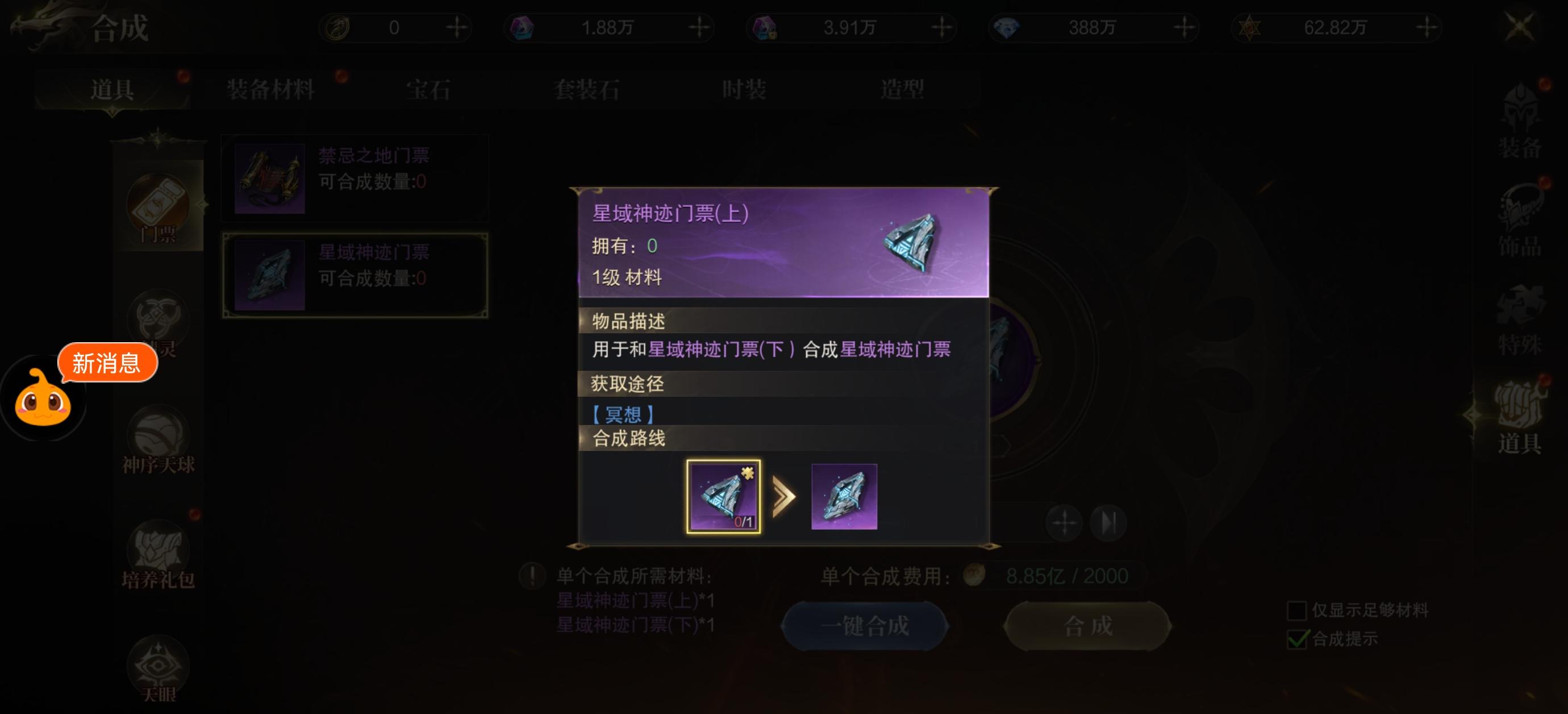Select 禁忌之地门票 in the item list
This screenshot has width=1568, height=714.
pyautogui.click(x=356, y=178)
